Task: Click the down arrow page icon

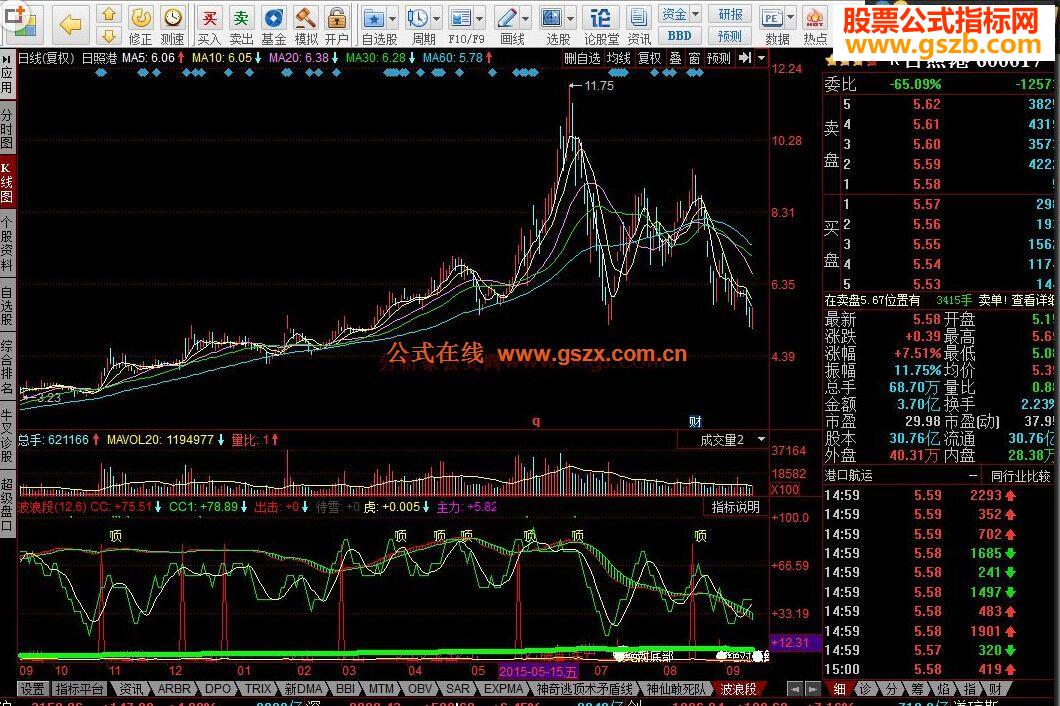Action: [x=109, y=35]
